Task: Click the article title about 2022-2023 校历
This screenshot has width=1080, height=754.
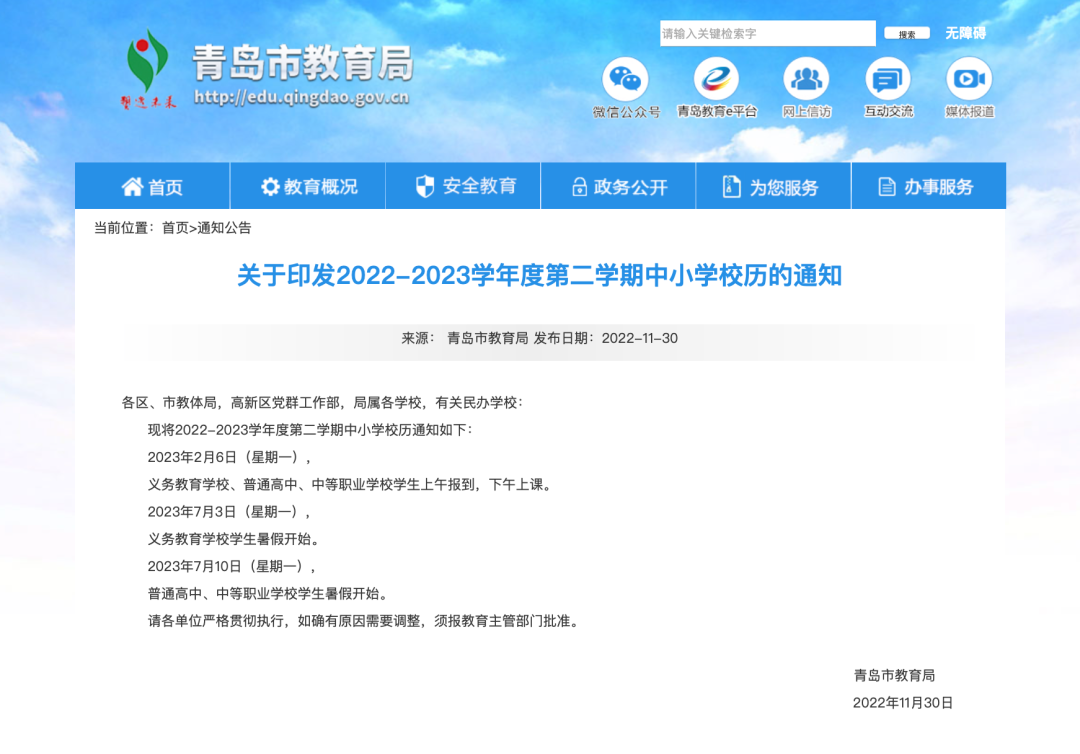Action: 539,275
